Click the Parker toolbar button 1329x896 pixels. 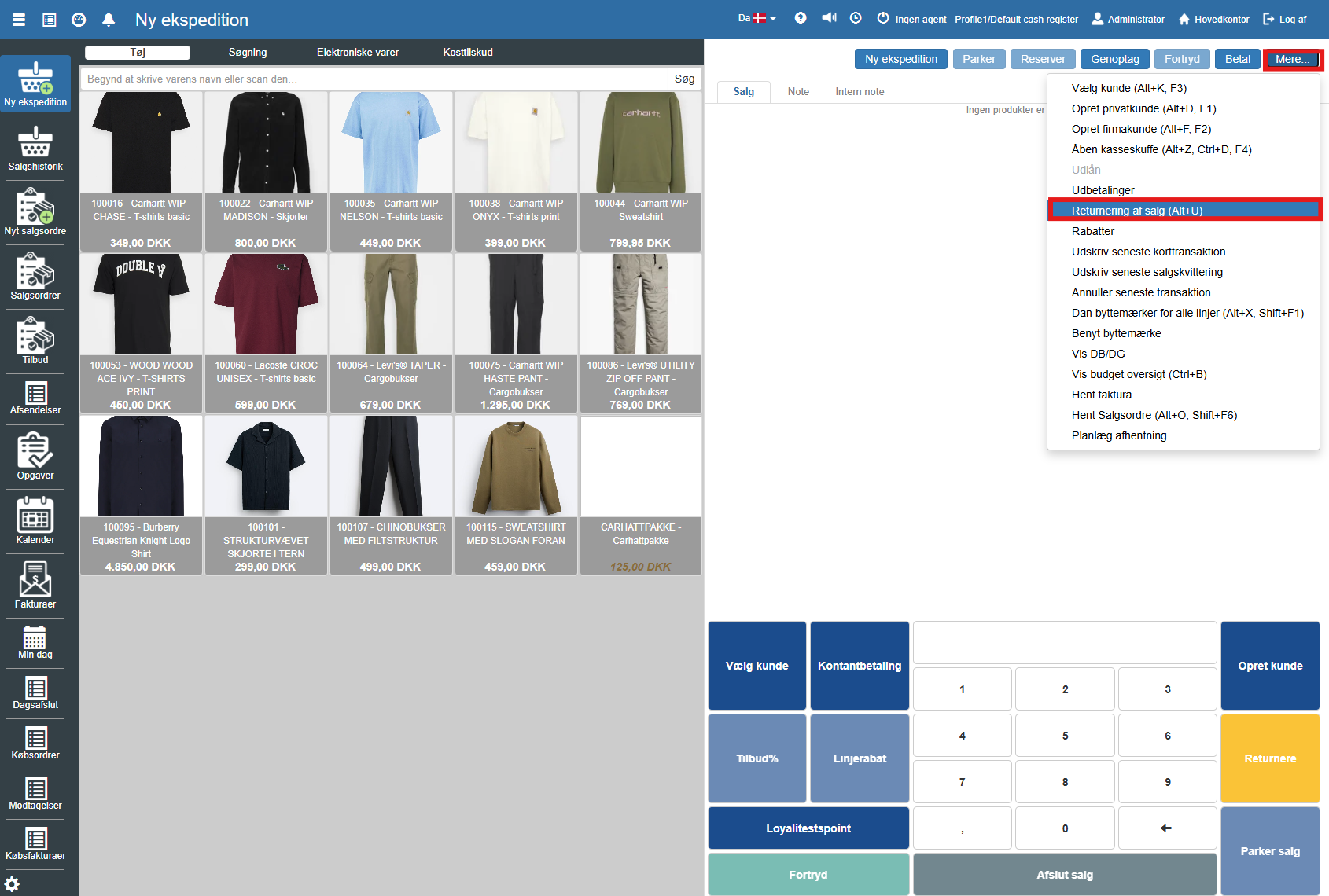[x=979, y=59]
